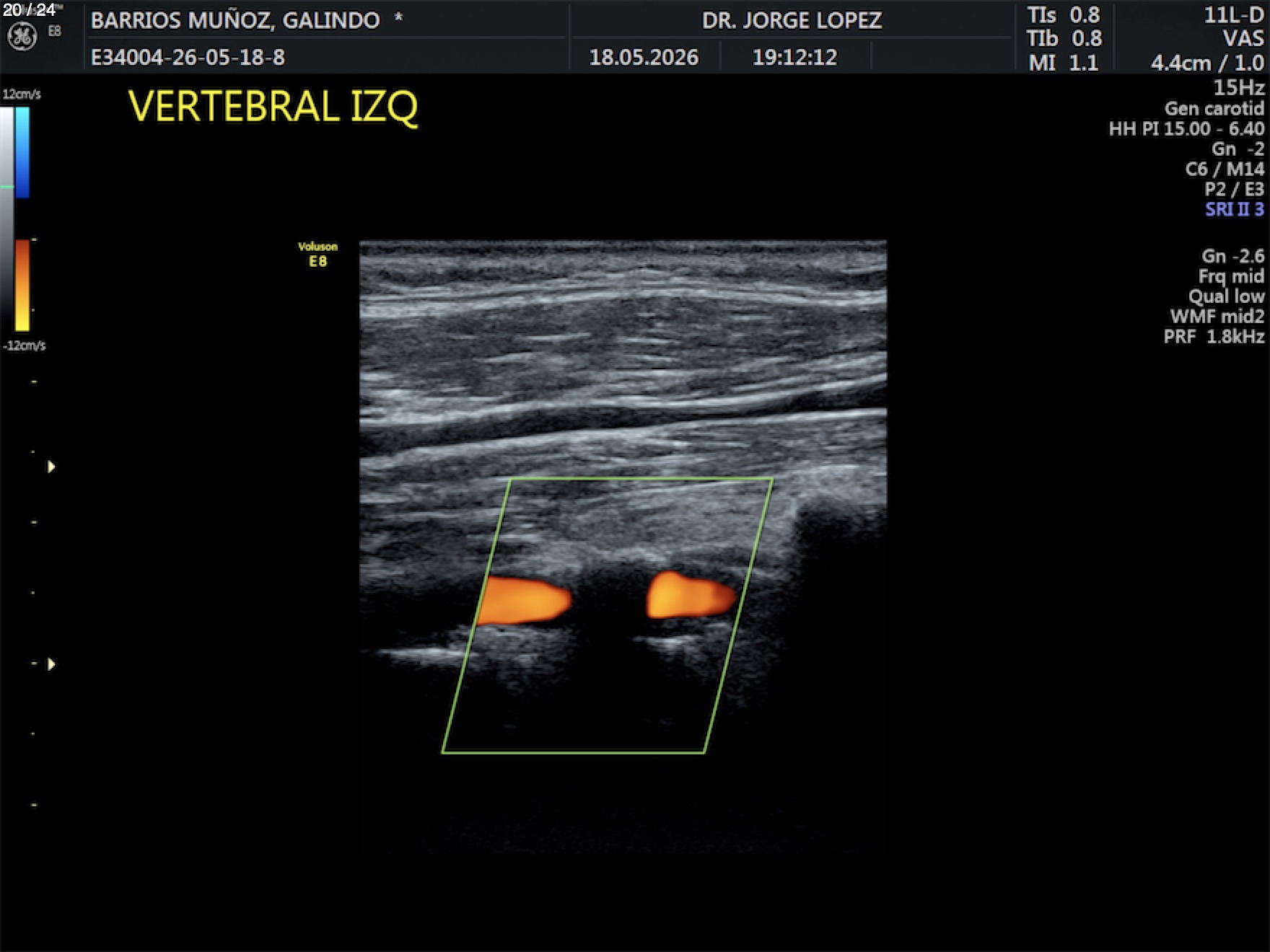Click the asterisk next to patient name
The image size is (1270, 952).
point(398,19)
